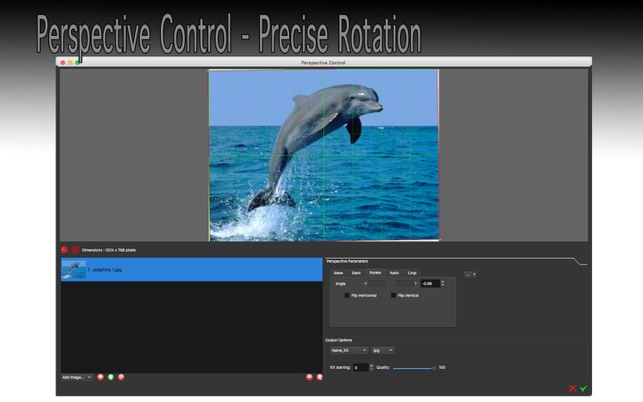This screenshot has height=402, width=643.
Task: Click the Quality value 100
Action: pyautogui.click(x=442, y=368)
